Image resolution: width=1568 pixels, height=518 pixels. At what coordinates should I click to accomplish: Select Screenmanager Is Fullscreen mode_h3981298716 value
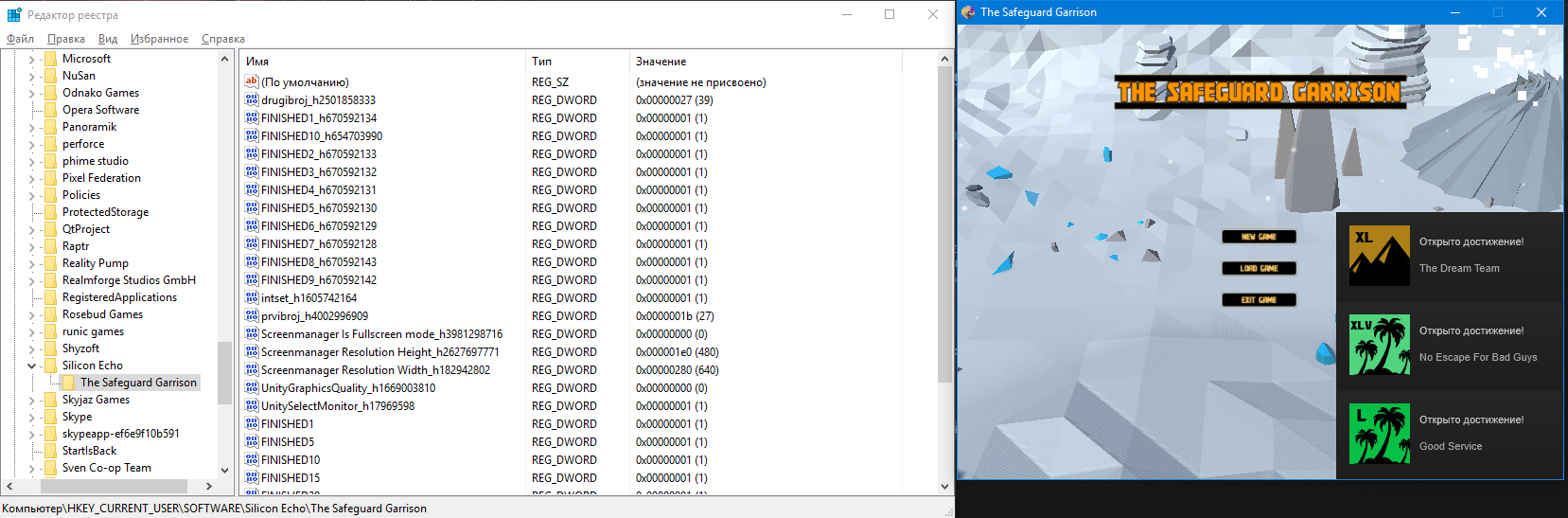click(382, 334)
